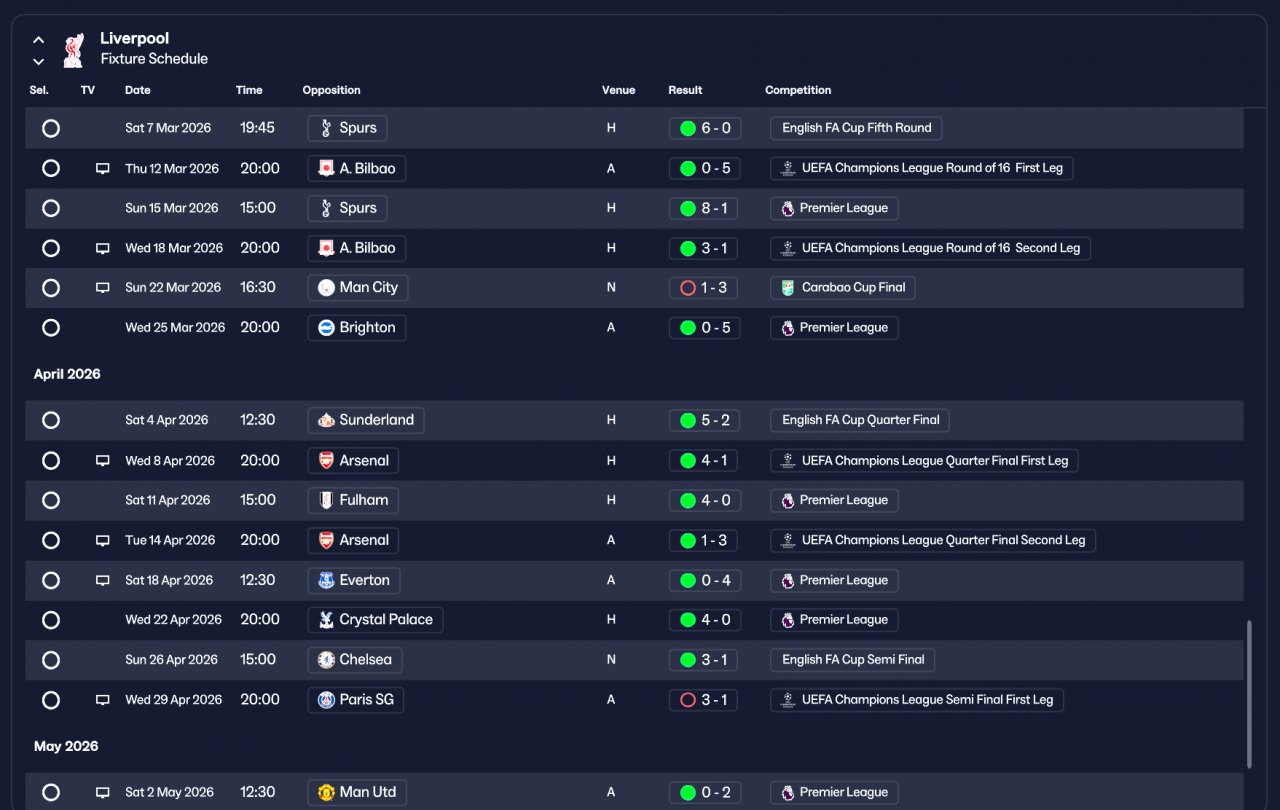Viewport: 1280px width, 810px height.
Task: Click the Carabao Cup trophy icon
Action: 788,288
